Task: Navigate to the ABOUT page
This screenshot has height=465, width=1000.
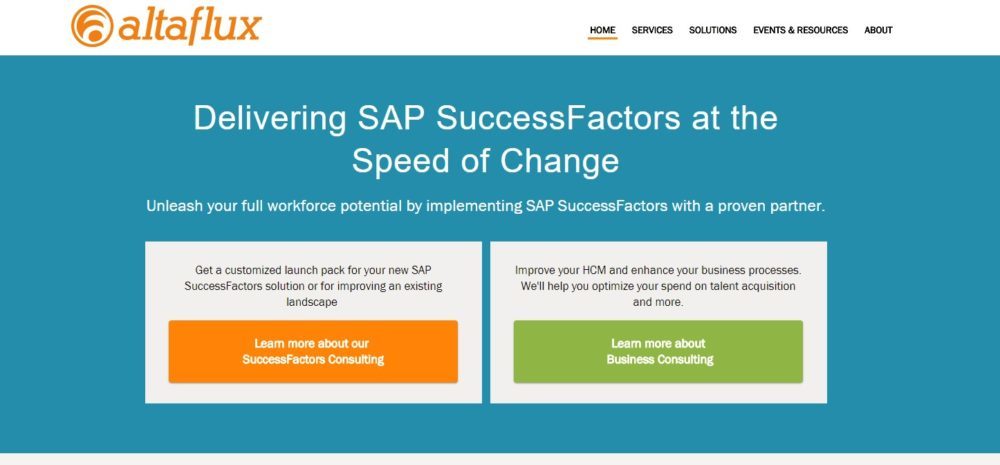Action: pyautogui.click(x=878, y=30)
